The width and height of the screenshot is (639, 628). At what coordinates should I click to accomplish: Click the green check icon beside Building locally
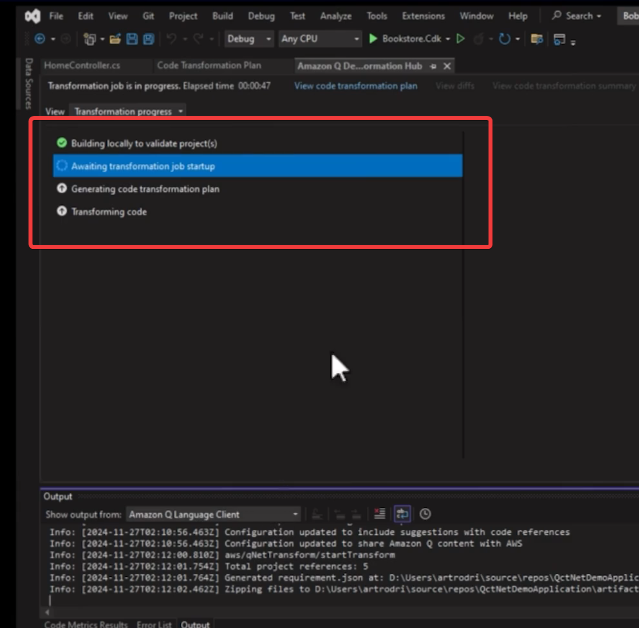pos(62,143)
